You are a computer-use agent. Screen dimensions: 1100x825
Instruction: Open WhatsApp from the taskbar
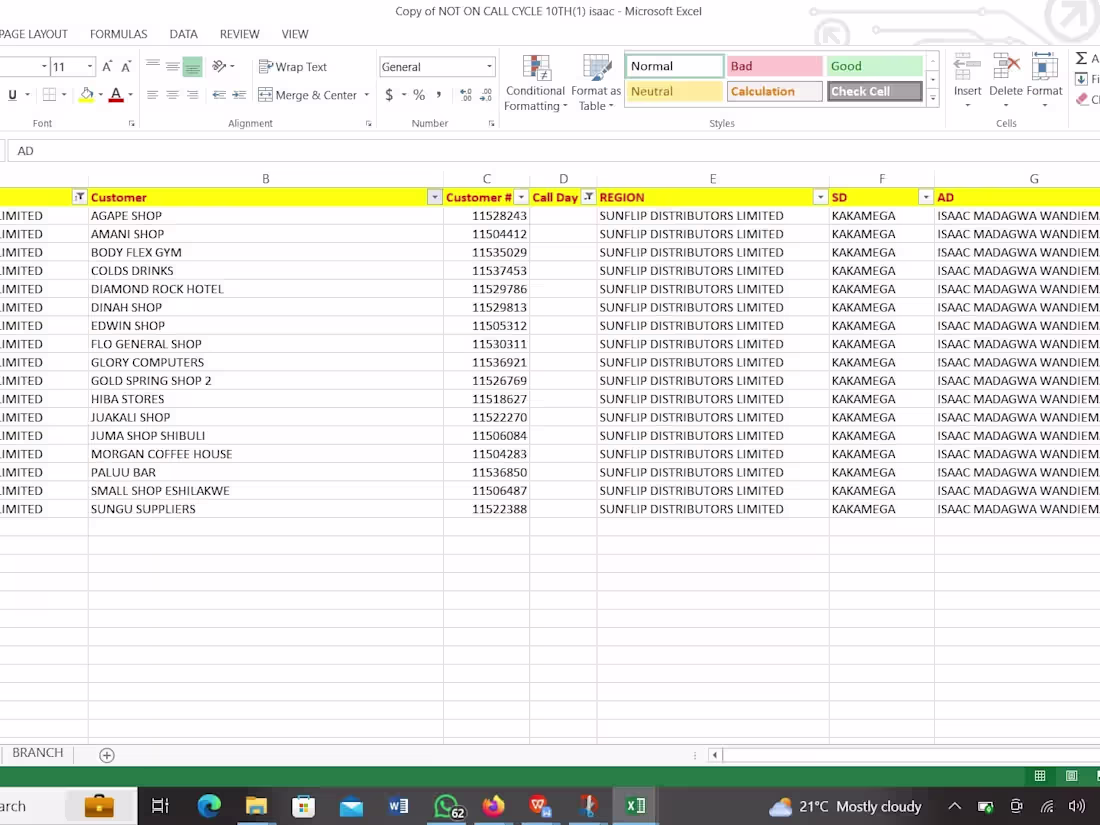[447, 806]
